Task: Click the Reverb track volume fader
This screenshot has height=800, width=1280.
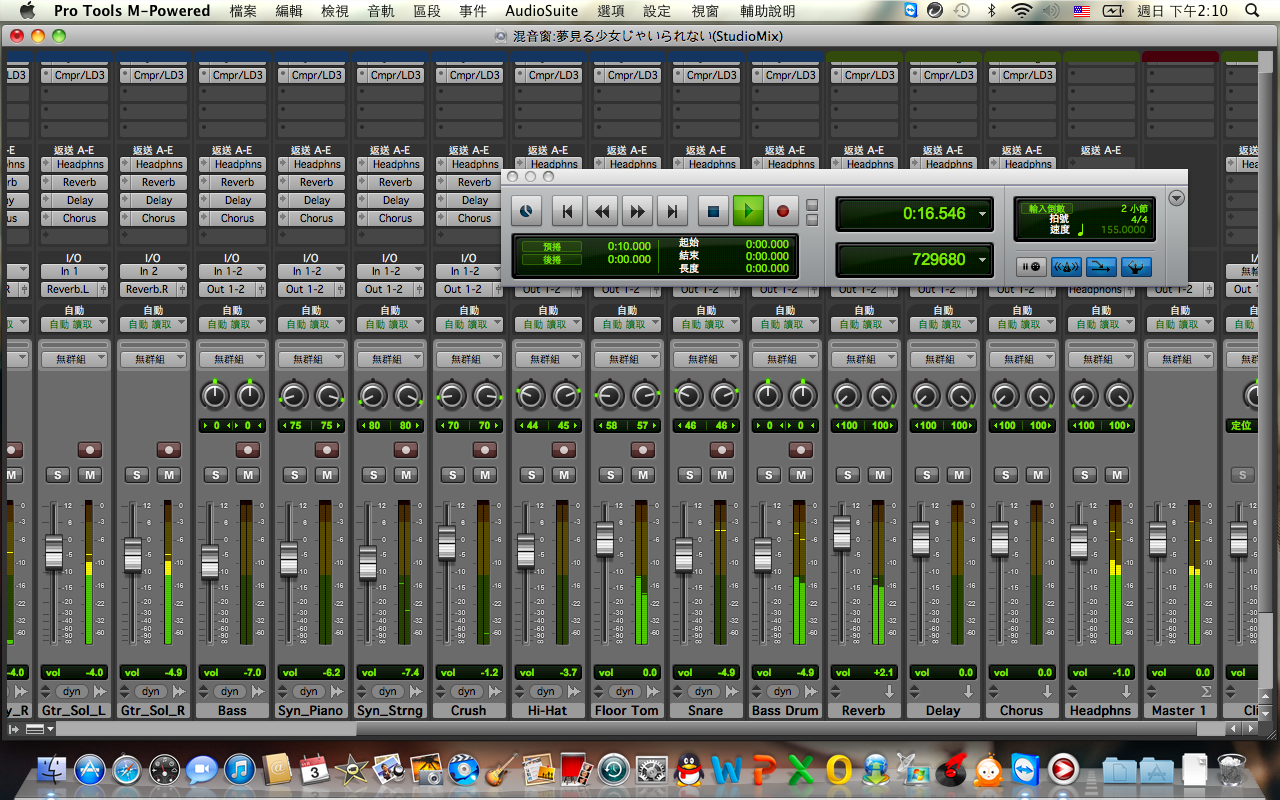Action: tap(842, 534)
